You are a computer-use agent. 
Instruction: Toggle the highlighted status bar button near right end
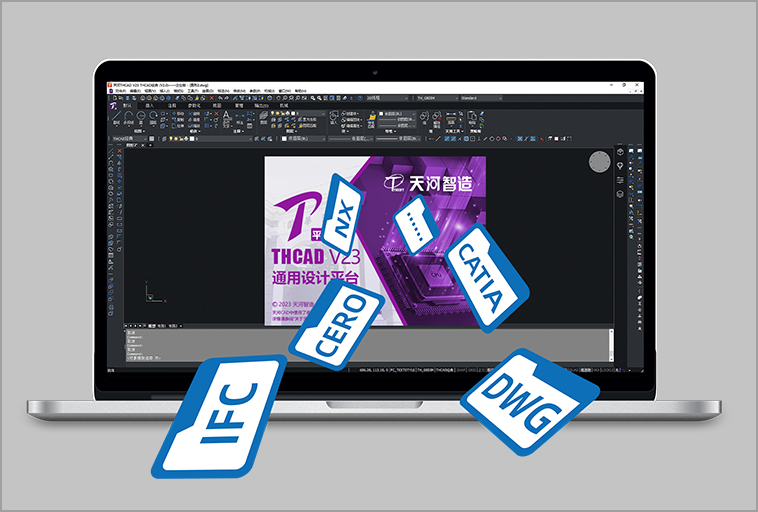click(585, 370)
